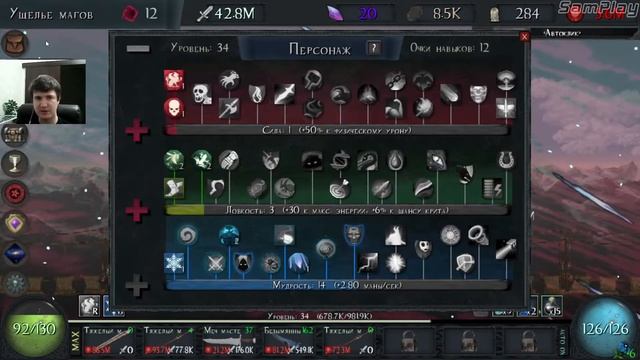Activate the fist ability slot marked R
Viewport: 640px width, 360px height.
coord(89,306)
